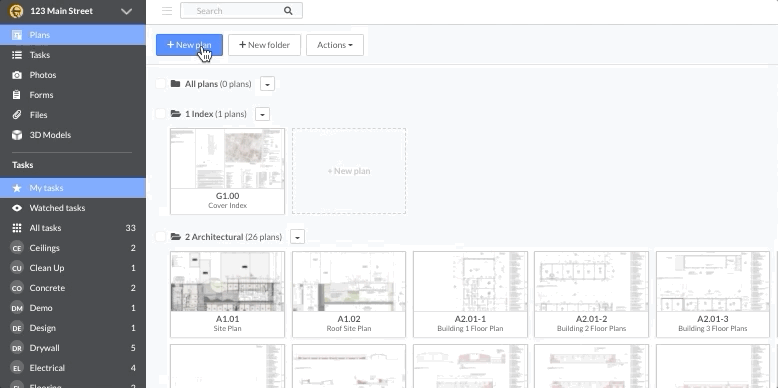
Task: Open the 3D Models cube icon
Action: [17, 135]
